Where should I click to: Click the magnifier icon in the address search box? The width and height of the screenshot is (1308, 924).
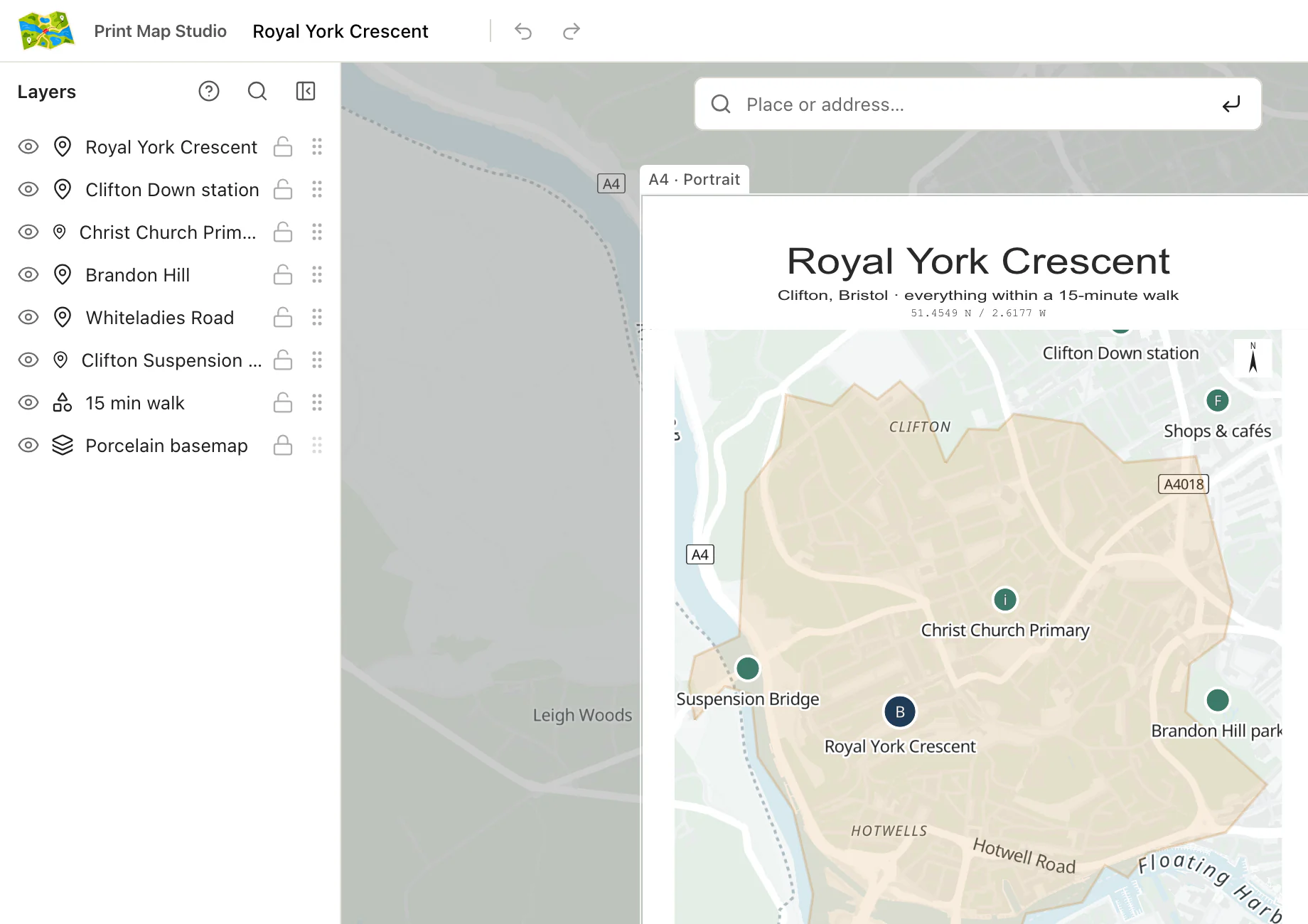point(721,104)
